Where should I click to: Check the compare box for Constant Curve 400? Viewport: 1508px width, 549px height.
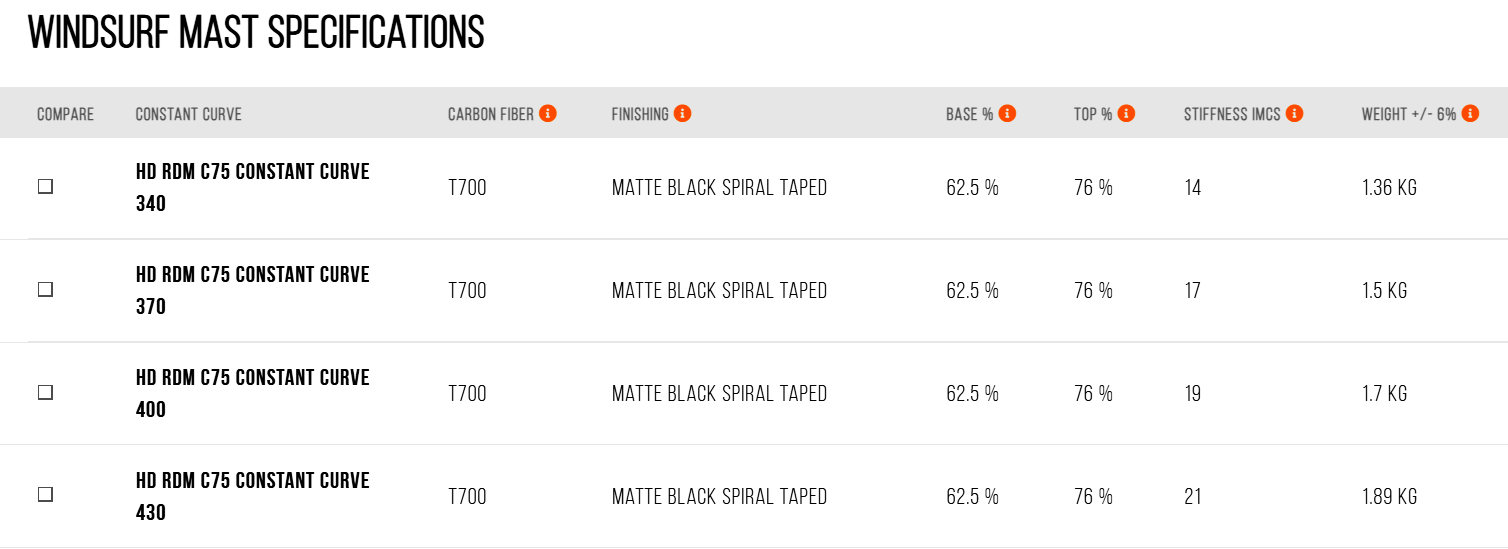tap(45, 392)
